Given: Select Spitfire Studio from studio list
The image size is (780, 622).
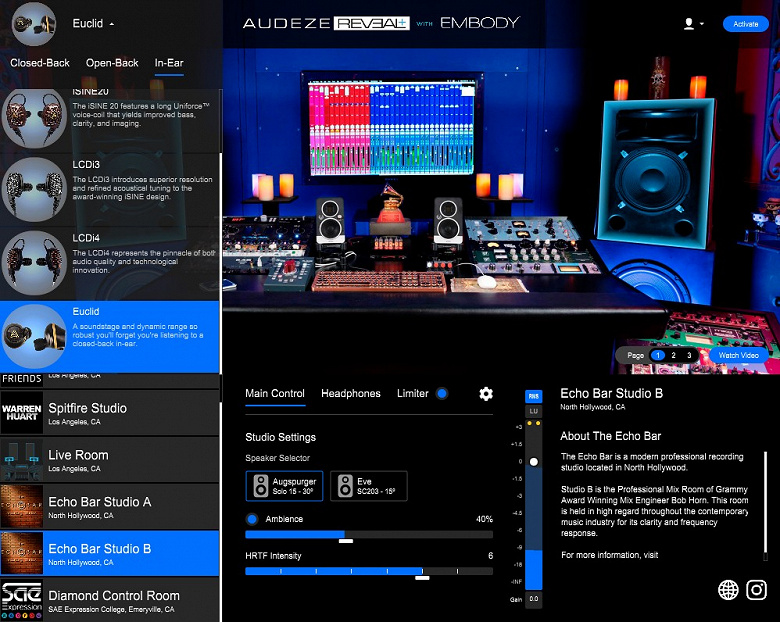Looking at the screenshot, I should 109,413.
